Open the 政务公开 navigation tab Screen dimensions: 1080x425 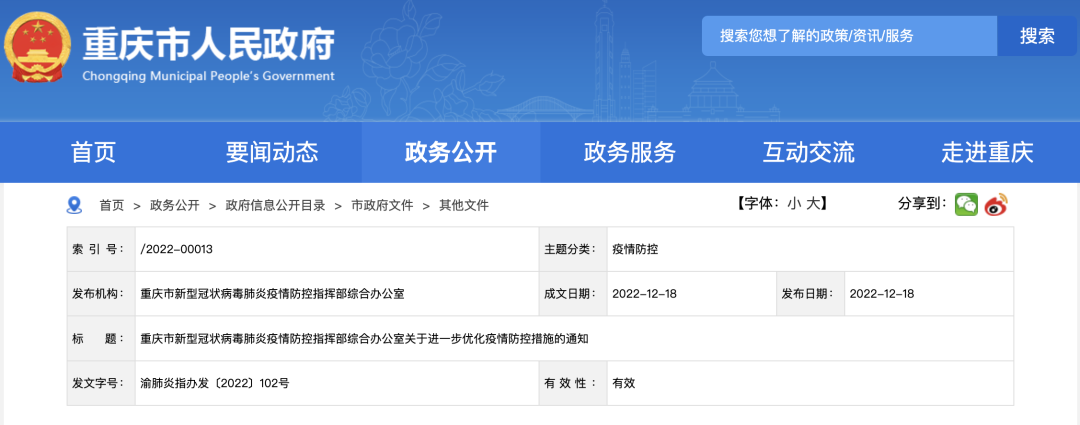coord(451,152)
